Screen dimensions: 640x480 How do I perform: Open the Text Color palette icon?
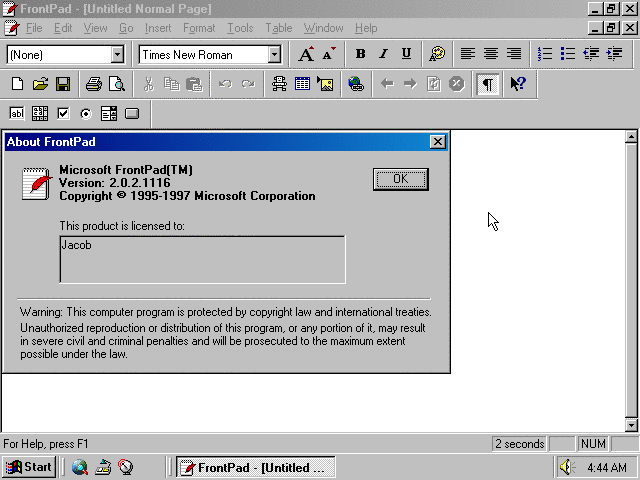[437, 54]
